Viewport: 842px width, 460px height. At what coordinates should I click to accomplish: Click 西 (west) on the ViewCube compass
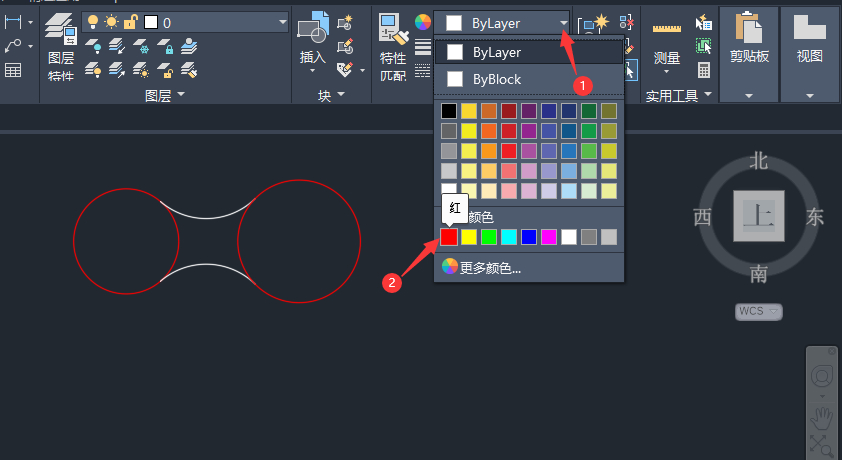point(702,217)
